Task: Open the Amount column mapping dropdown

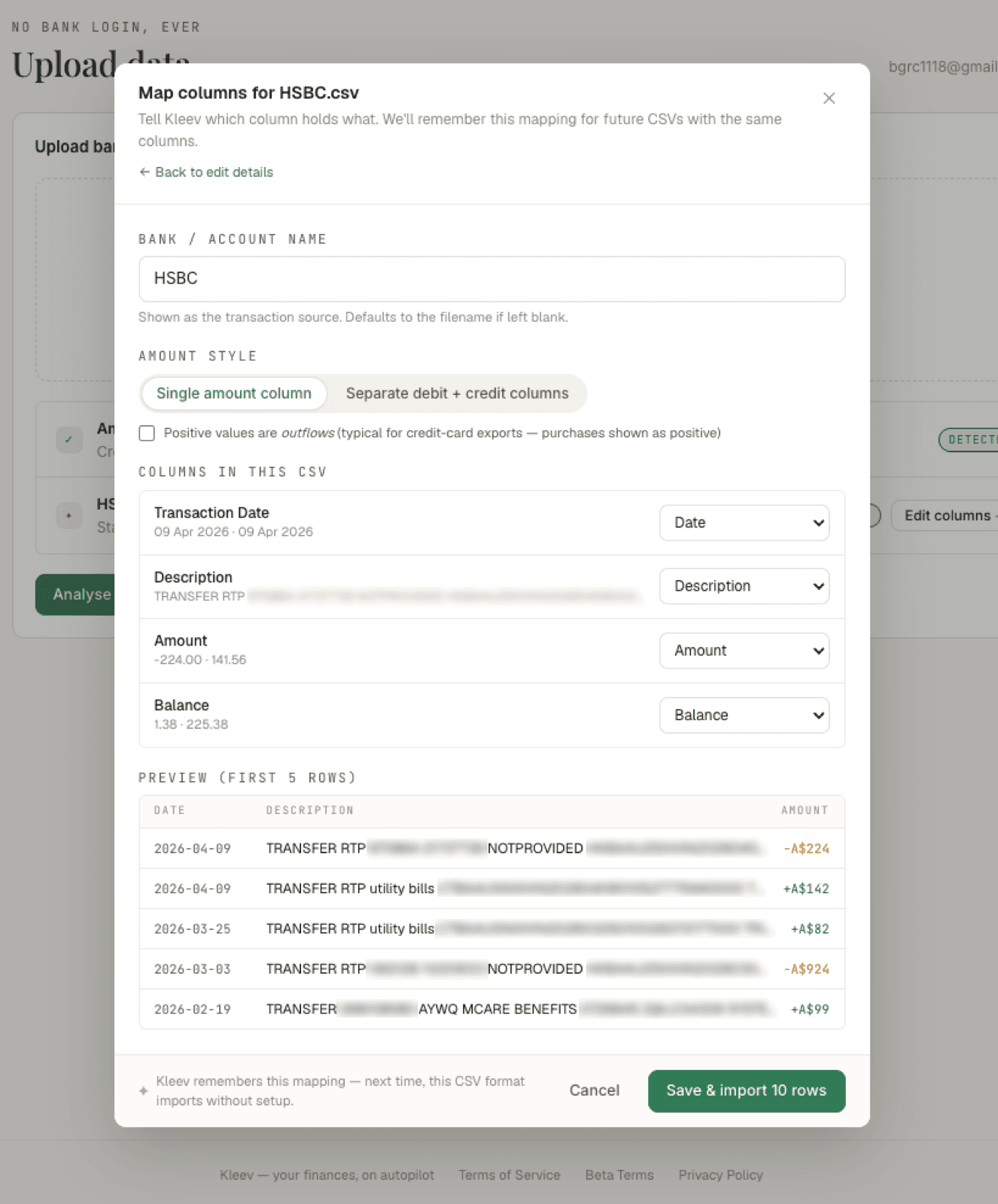Action: [744, 651]
